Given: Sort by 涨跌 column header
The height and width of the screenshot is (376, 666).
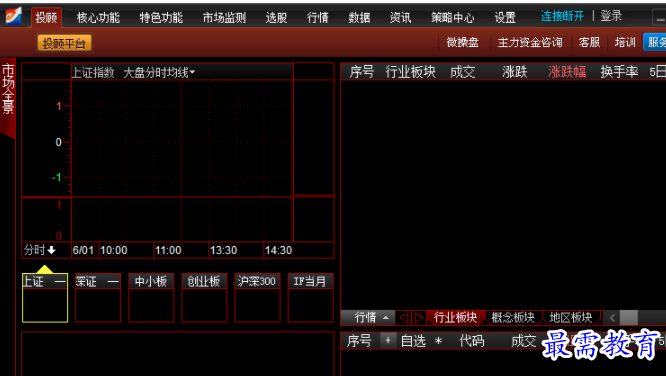Looking at the screenshot, I should [514, 72].
